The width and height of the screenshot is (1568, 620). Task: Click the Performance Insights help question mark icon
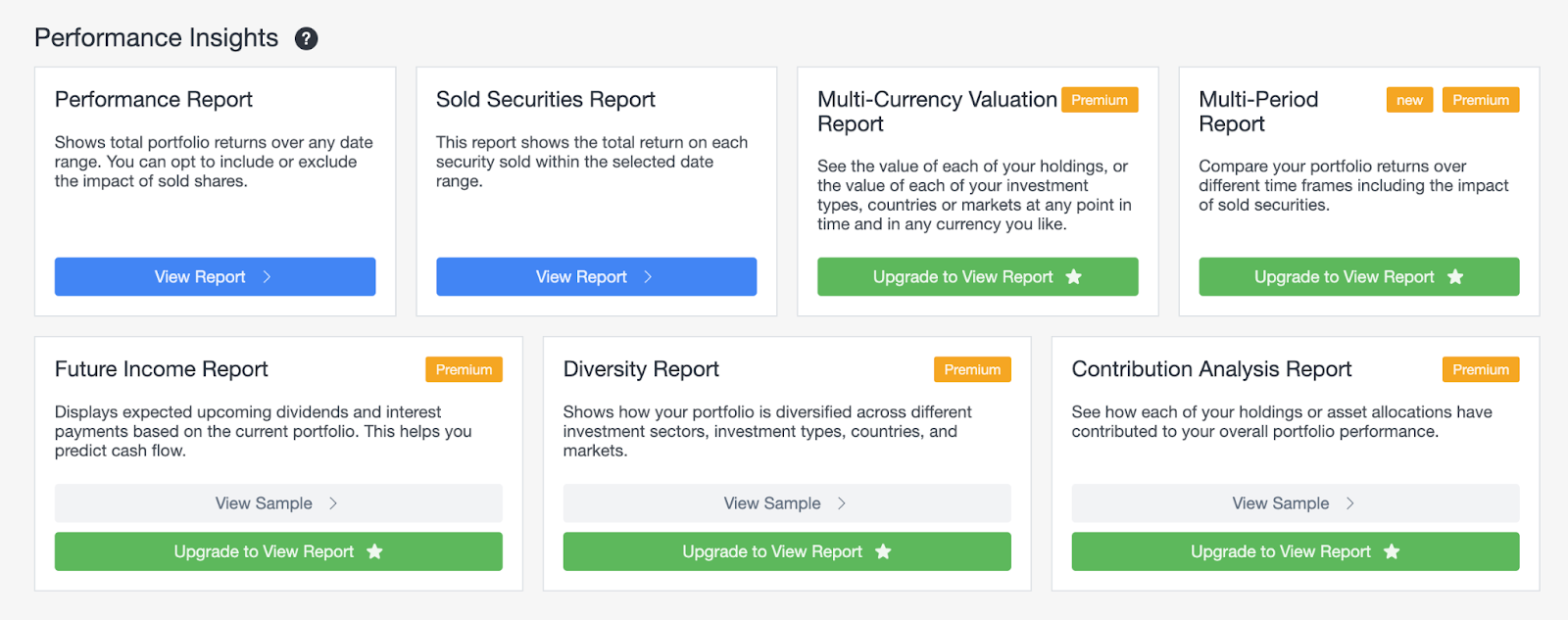[x=307, y=38]
